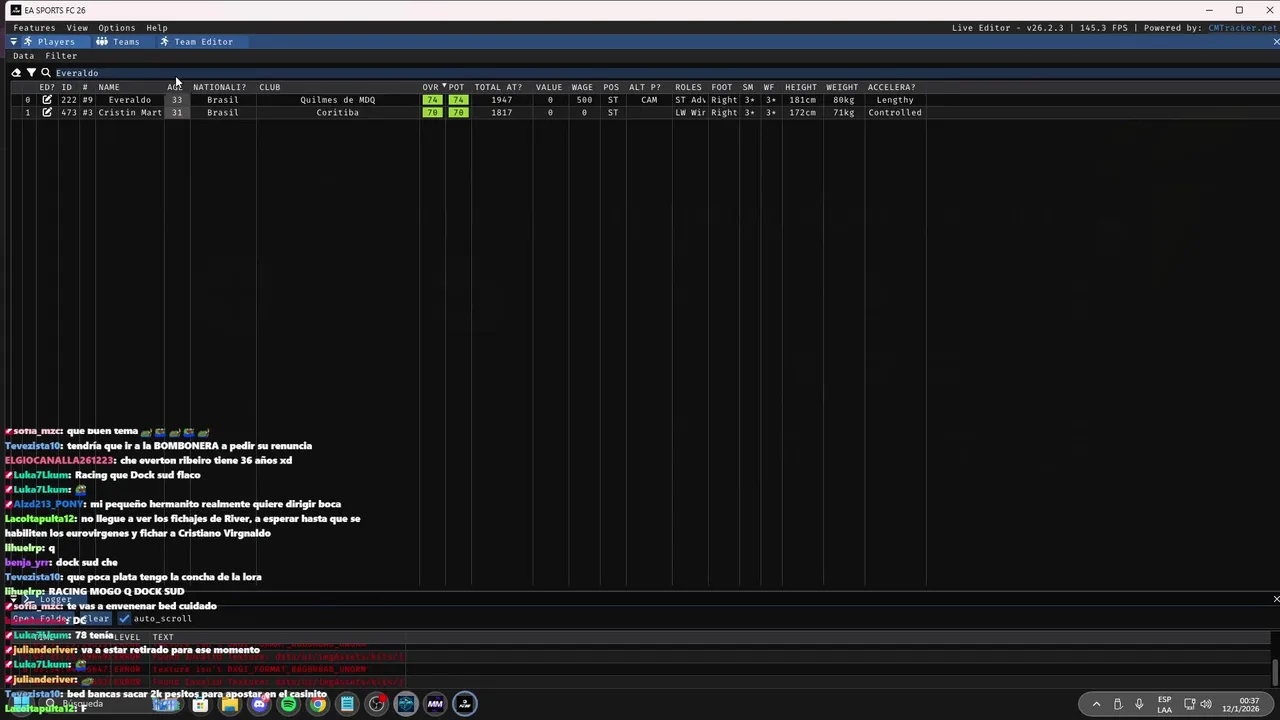Click the Controlled acceleration cell

coord(894,113)
